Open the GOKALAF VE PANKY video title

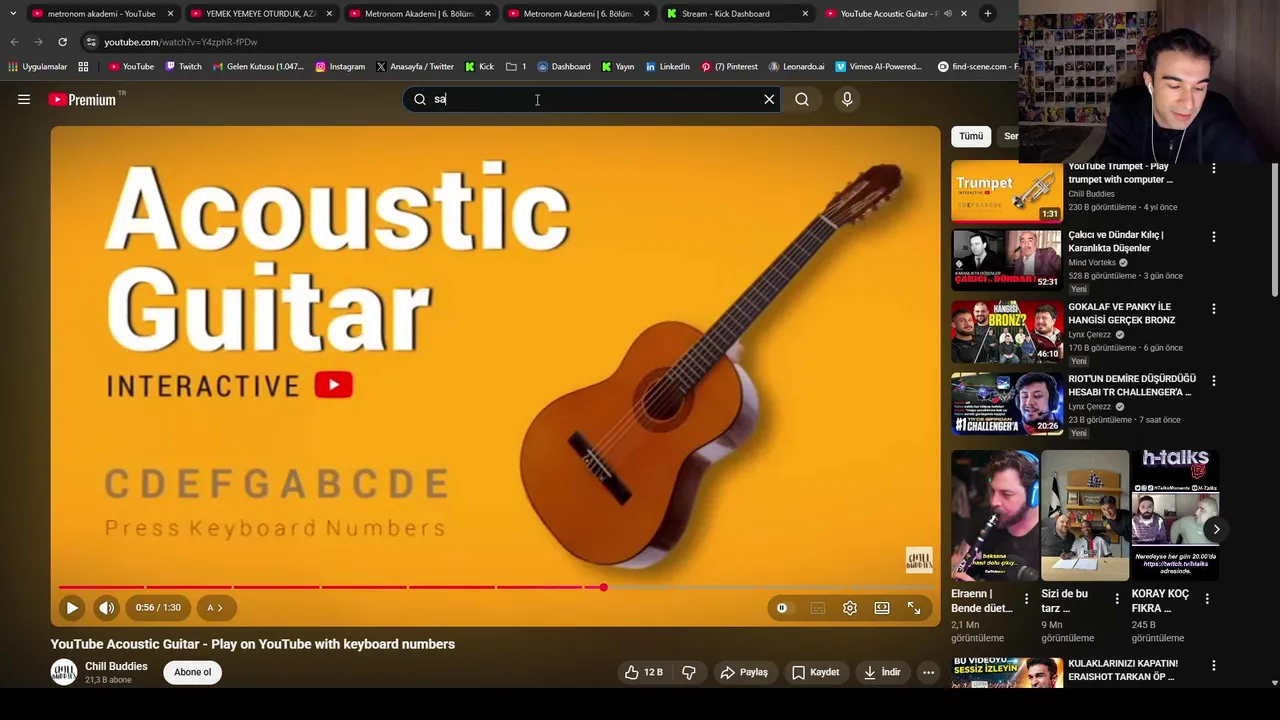click(1121, 313)
